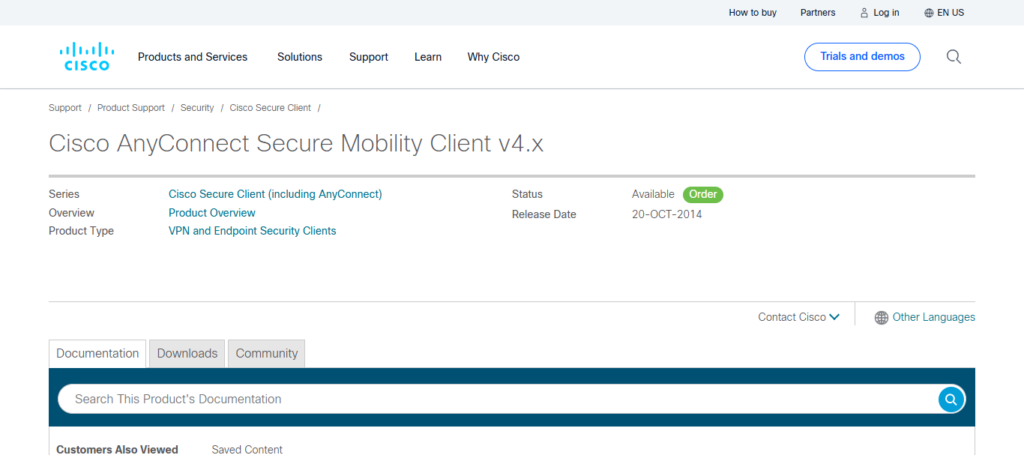Open VPN and Endpoint Security Clients link
The image size is (1024, 455).
coord(252,231)
